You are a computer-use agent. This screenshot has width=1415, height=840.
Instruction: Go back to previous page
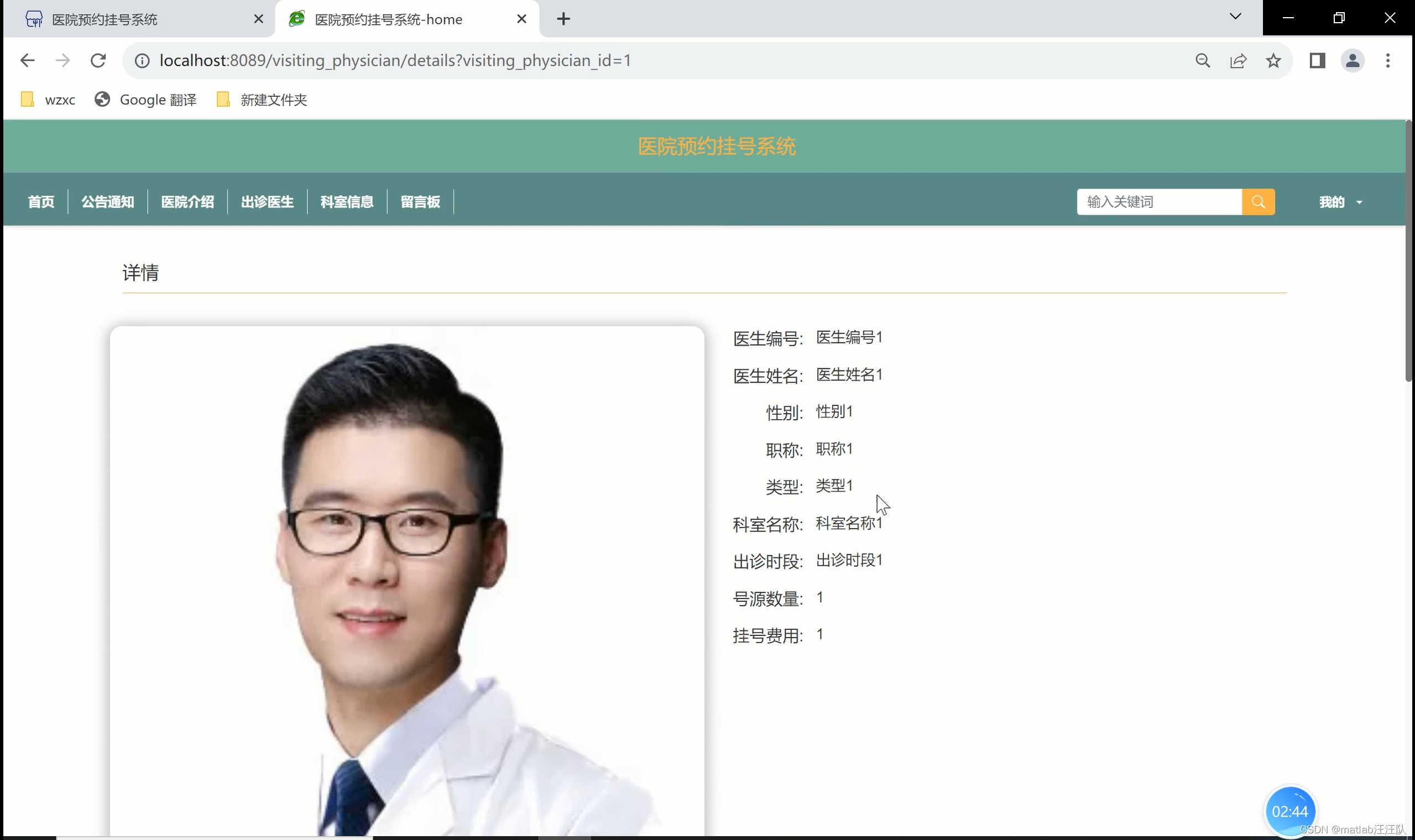point(27,61)
